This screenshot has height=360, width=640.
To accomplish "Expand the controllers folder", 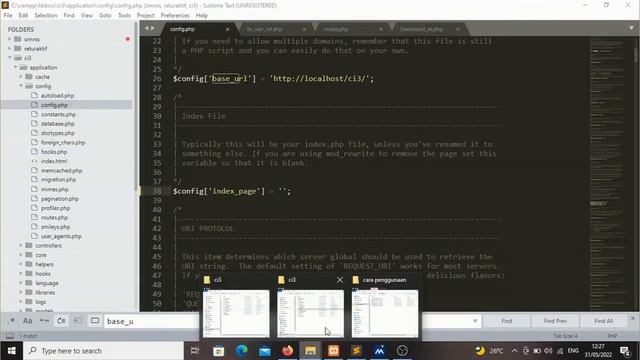I will (x=21, y=245).
